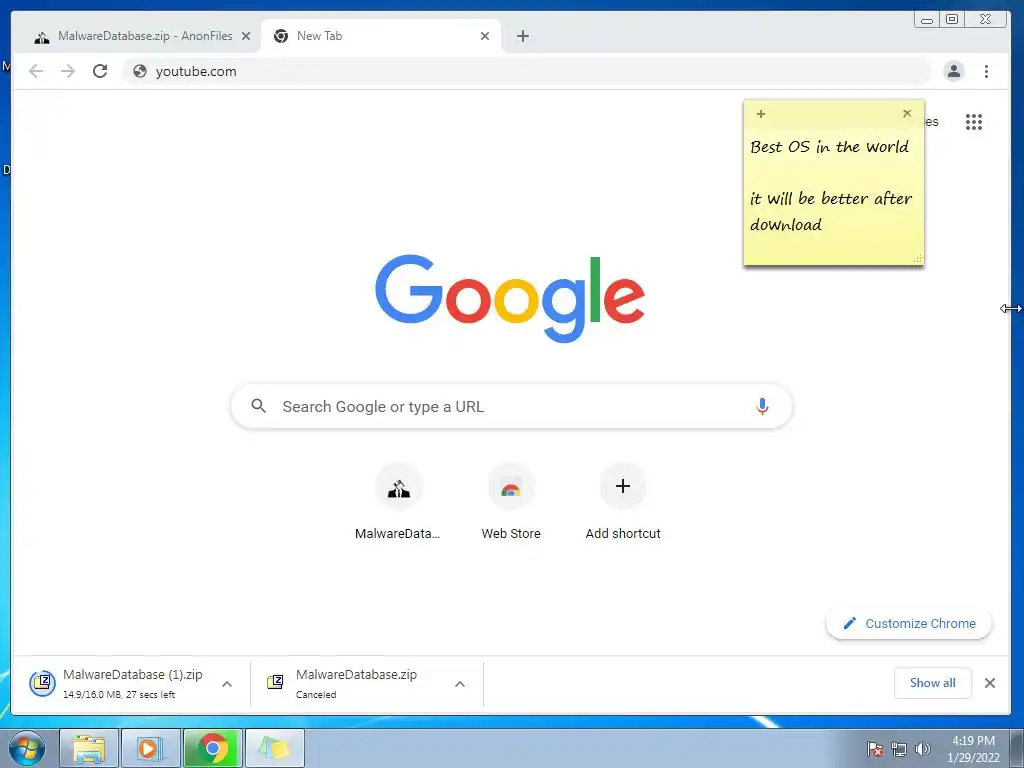Click the browser forward arrow
Image resolution: width=1024 pixels, height=768 pixels.
pos(68,71)
